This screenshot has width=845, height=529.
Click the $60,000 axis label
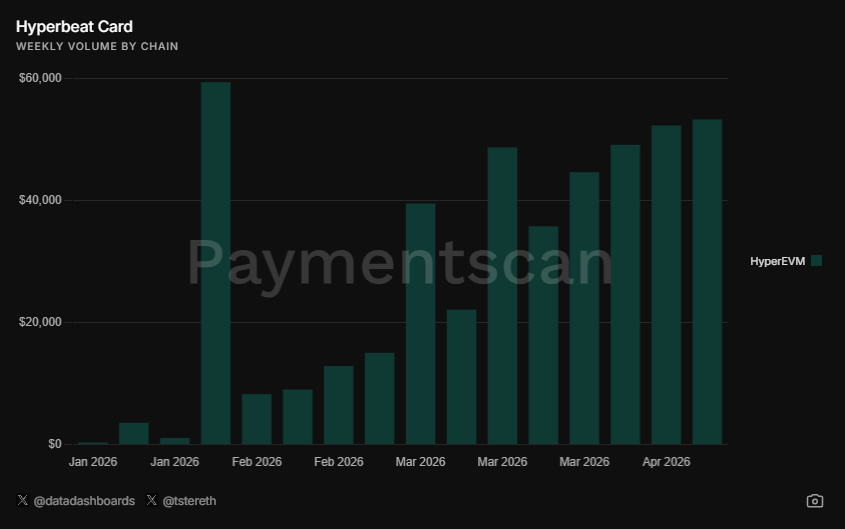click(x=40, y=78)
